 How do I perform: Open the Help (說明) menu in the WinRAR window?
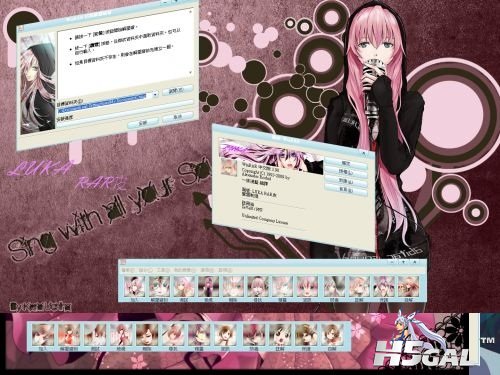click(x=225, y=270)
